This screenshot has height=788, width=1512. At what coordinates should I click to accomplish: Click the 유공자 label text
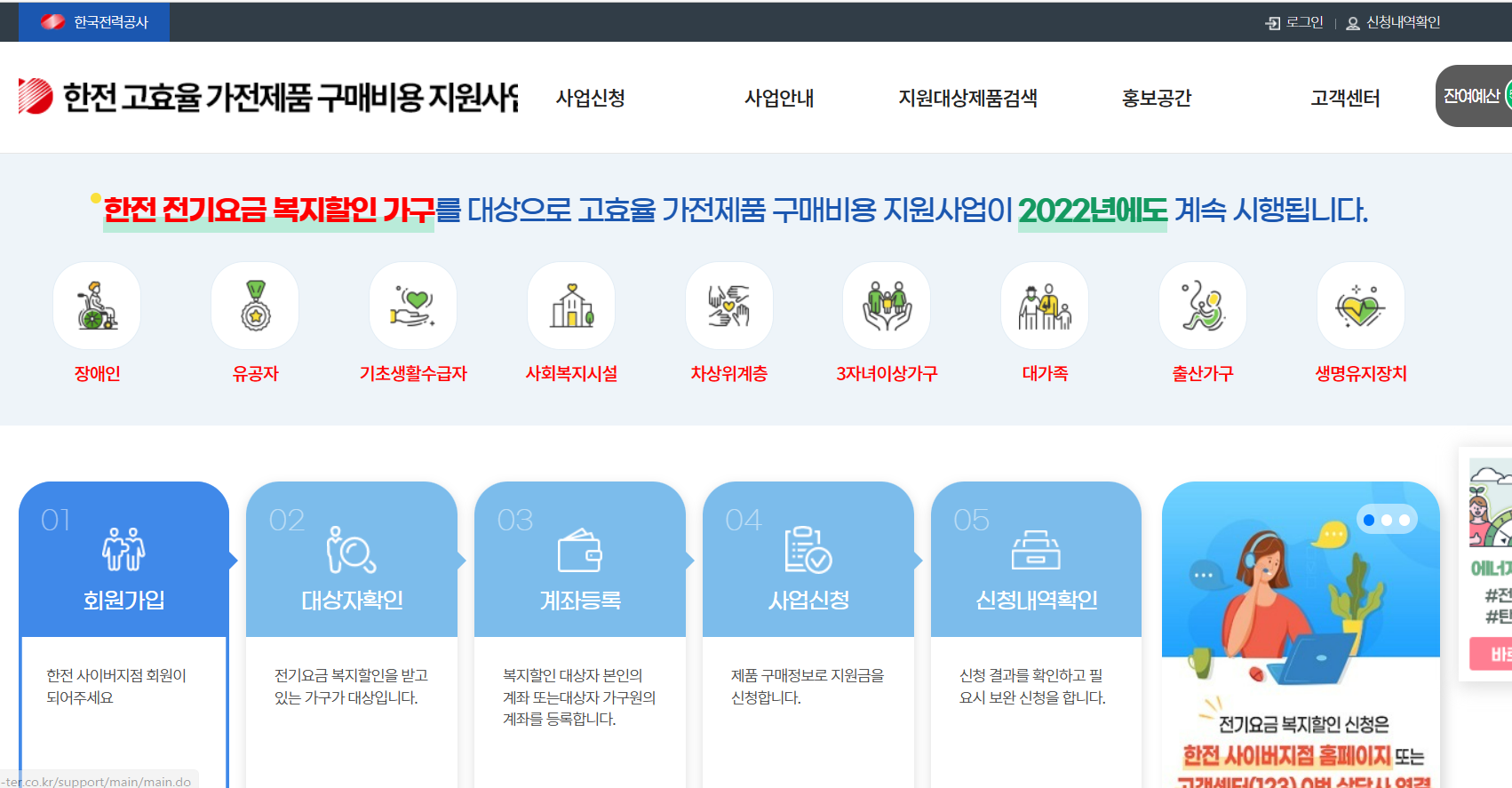click(x=255, y=374)
